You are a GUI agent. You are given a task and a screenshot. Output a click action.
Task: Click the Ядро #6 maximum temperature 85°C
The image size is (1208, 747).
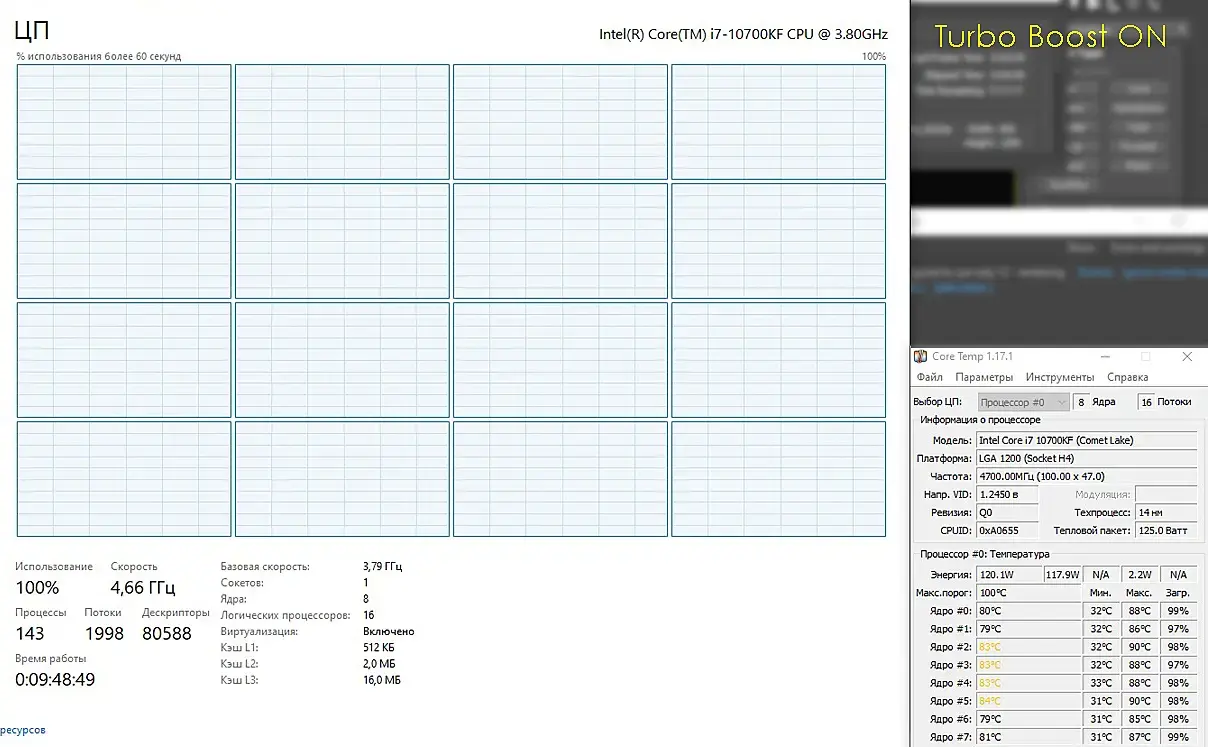[x=1138, y=719]
